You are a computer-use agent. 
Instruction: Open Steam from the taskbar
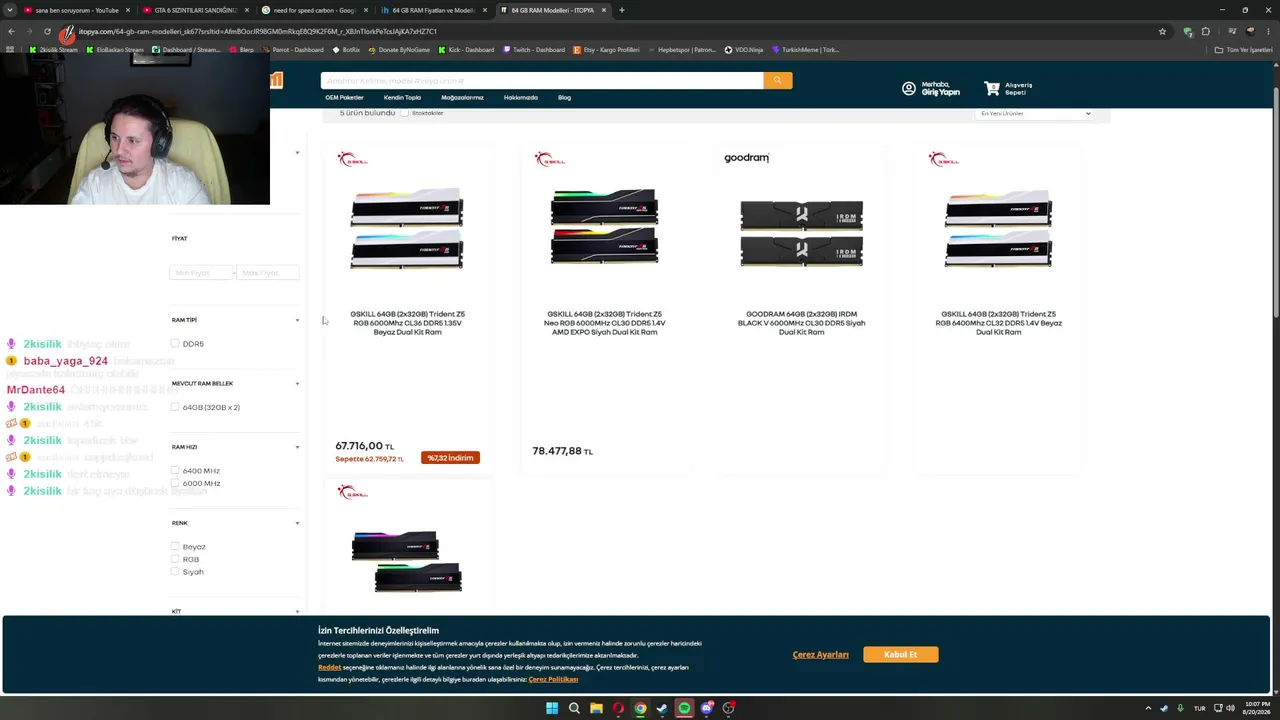pos(662,708)
